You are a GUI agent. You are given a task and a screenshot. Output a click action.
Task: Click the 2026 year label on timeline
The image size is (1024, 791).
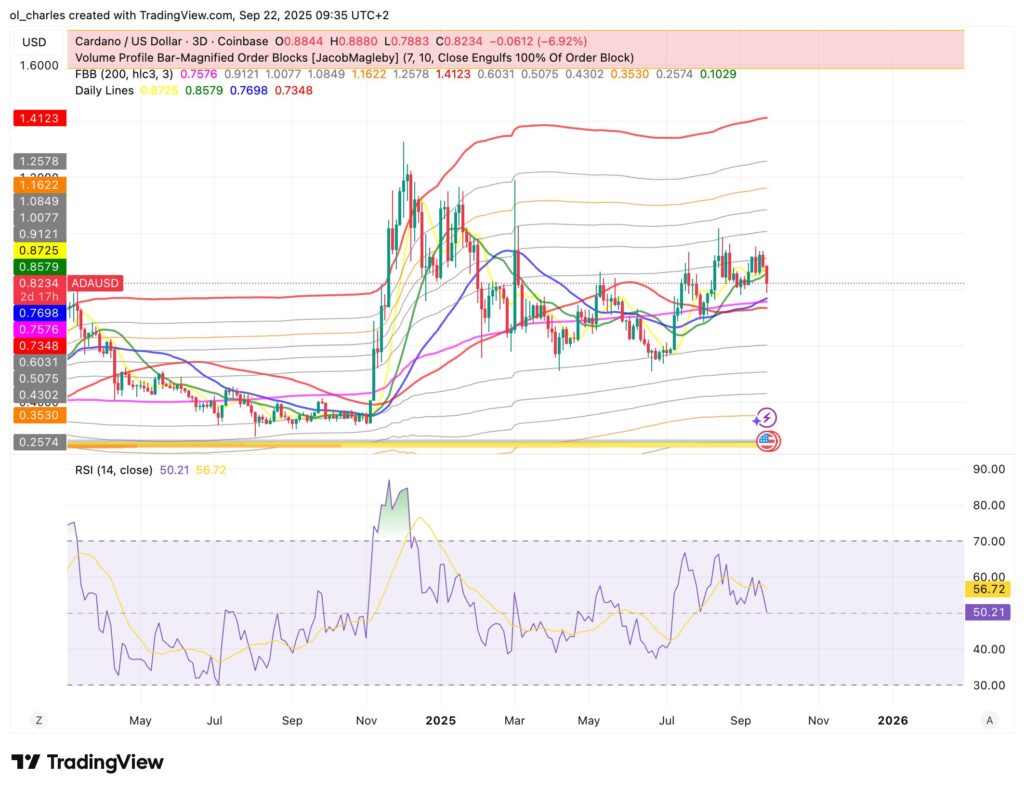pos(891,720)
